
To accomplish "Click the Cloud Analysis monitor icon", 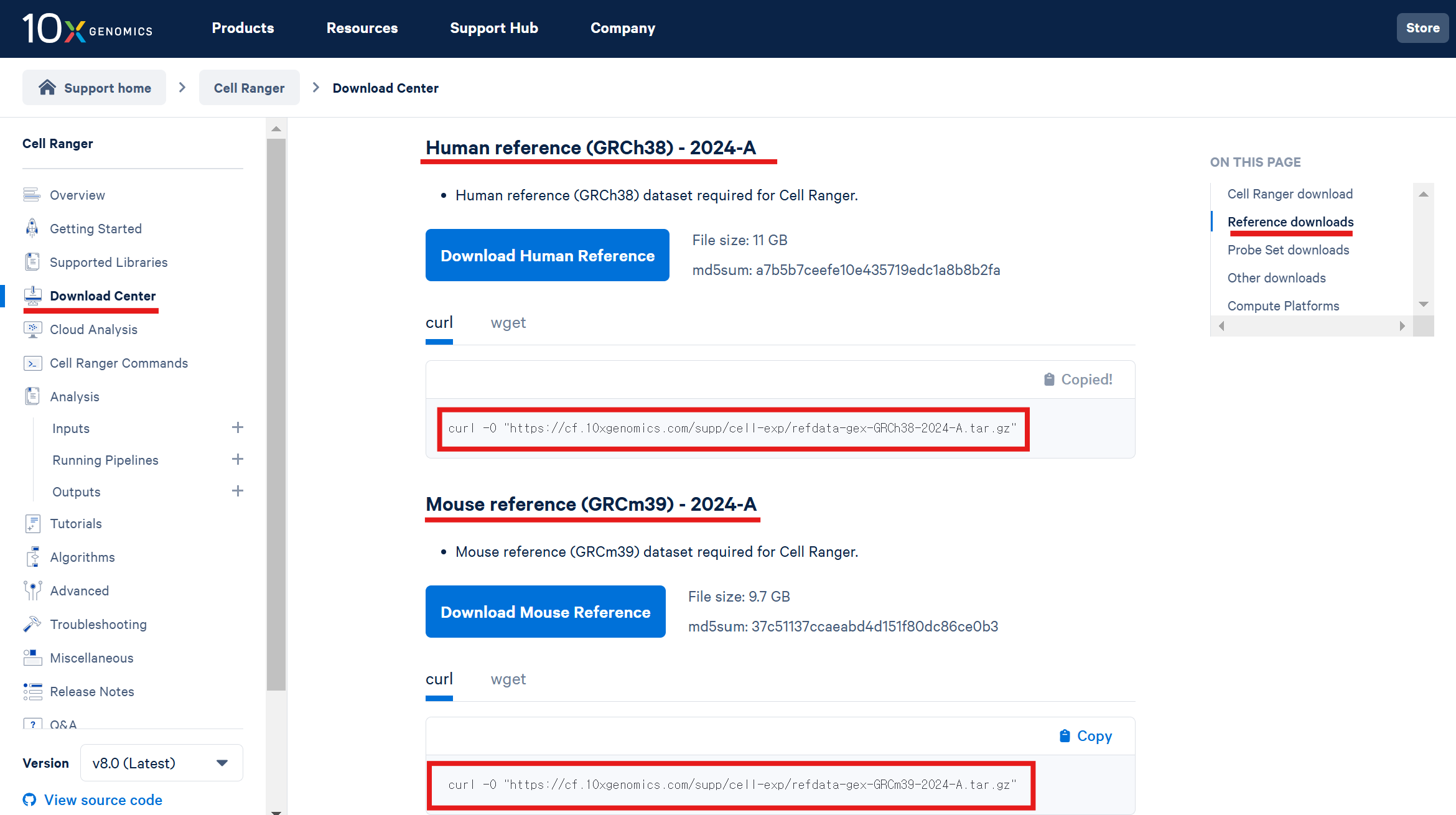I will coord(32,329).
